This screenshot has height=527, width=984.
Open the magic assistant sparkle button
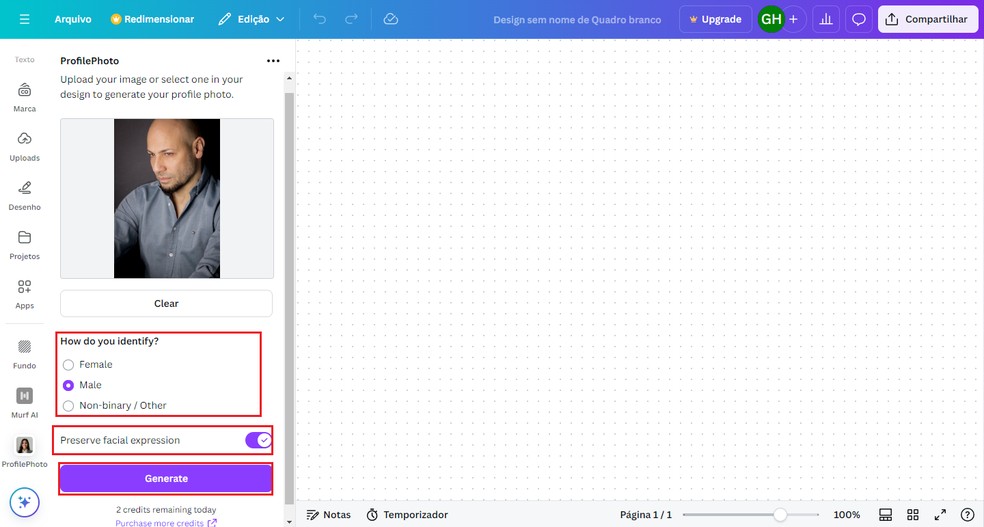click(x=24, y=502)
